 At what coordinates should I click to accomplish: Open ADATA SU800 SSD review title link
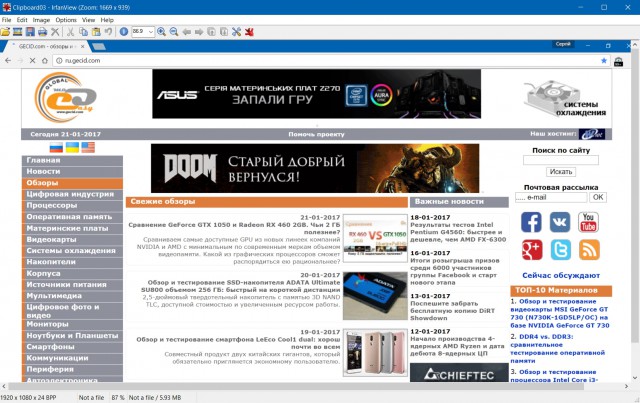pos(241,286)
